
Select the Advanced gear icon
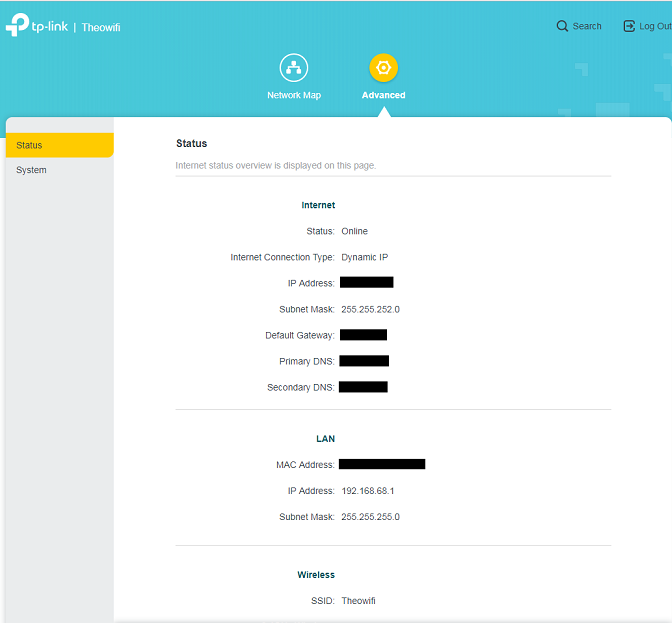tap(384, 68)
